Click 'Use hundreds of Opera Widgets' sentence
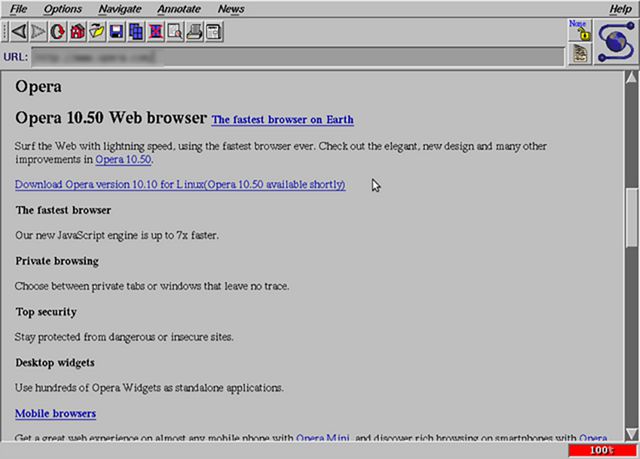The width and height of the screenshot is (640, 459). 149,388
